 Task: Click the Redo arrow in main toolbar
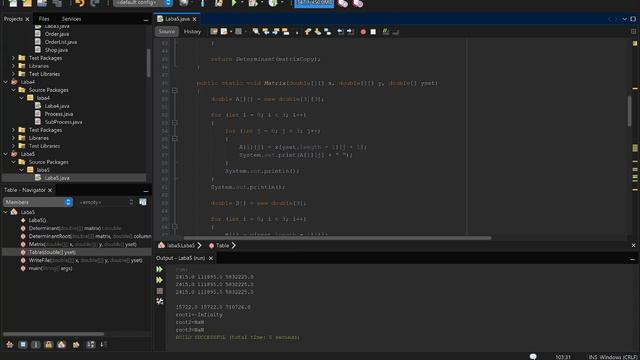(x=95, y=3)
